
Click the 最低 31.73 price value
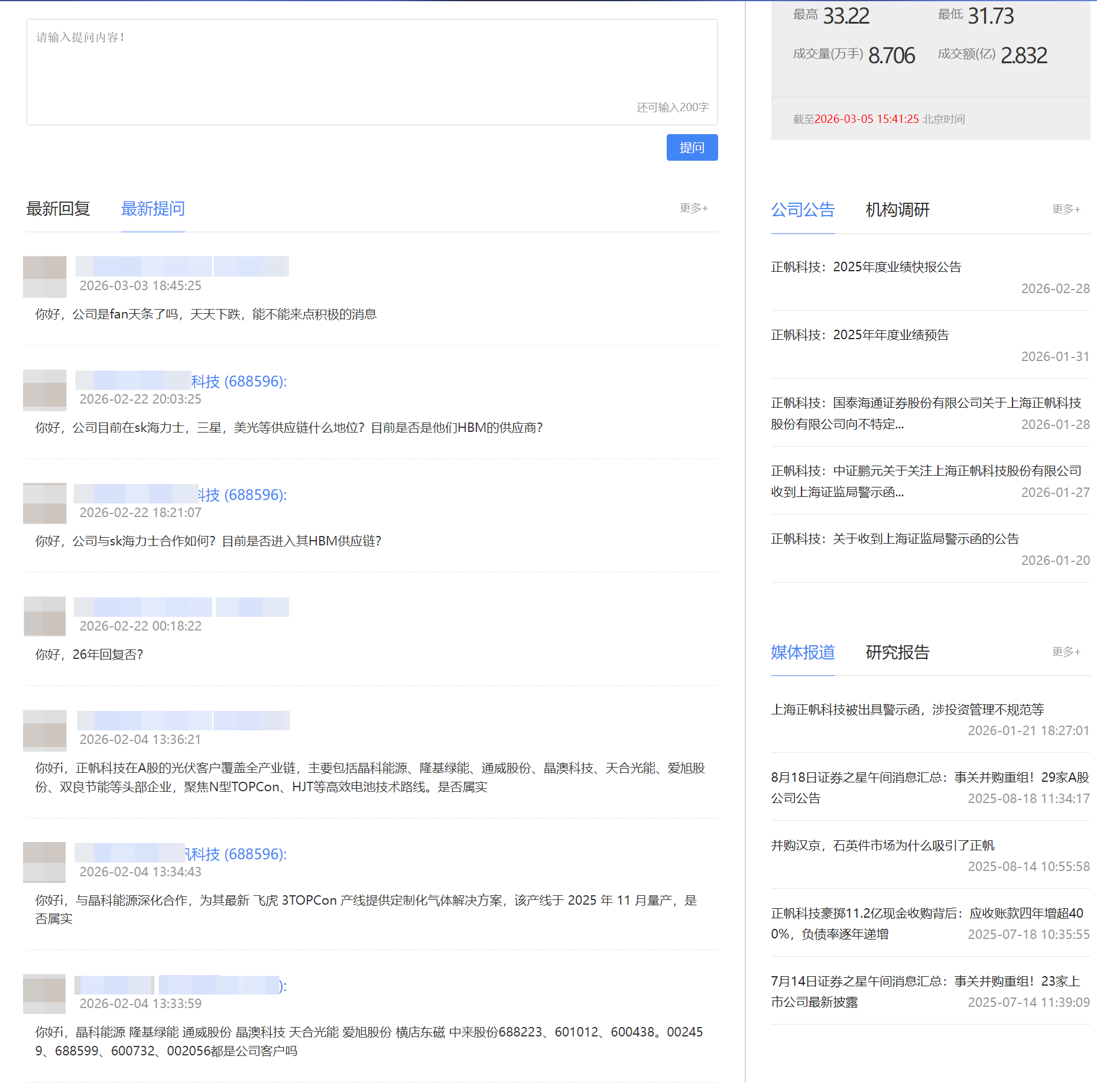991,16
